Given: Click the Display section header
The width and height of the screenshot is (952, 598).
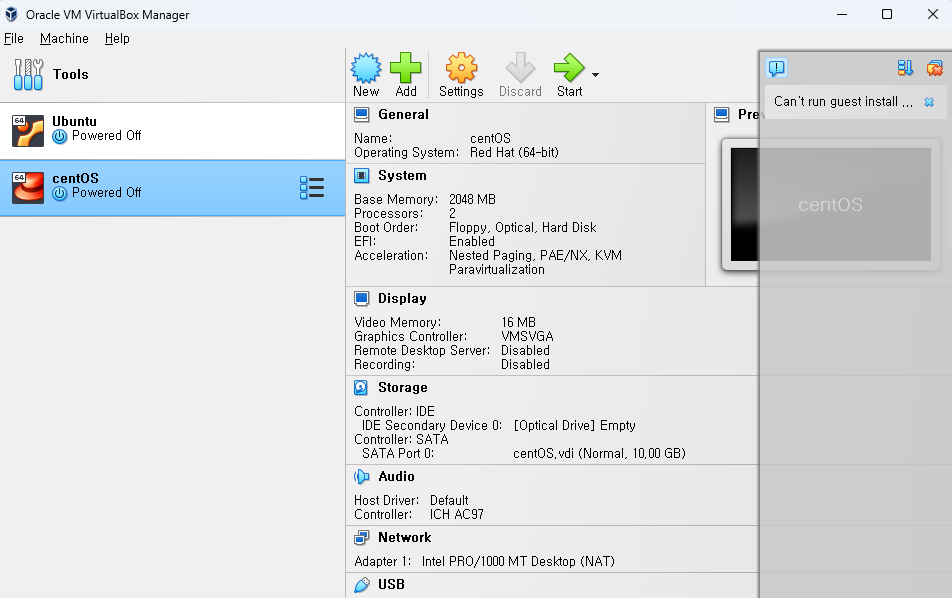Looking at the screenshot, I should point(402,298).
